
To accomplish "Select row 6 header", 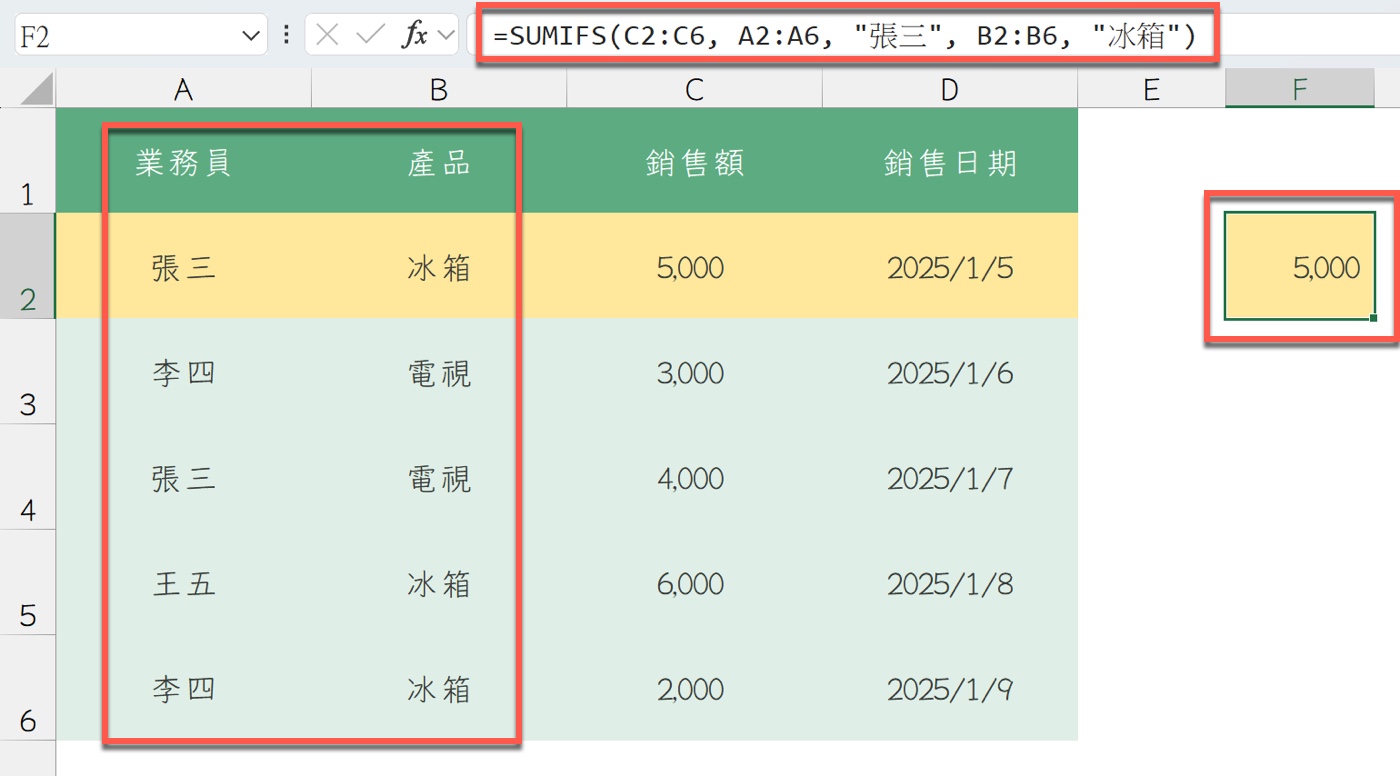I will click(x=28, y=690).
